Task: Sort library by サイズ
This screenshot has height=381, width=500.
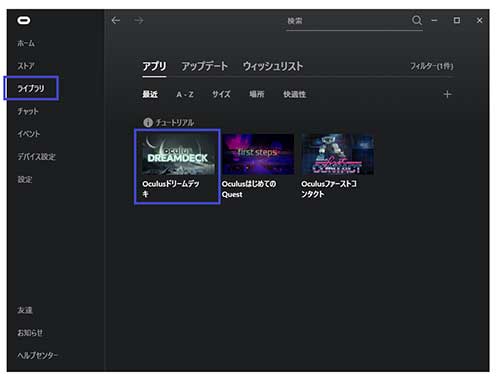Action: 221,94
